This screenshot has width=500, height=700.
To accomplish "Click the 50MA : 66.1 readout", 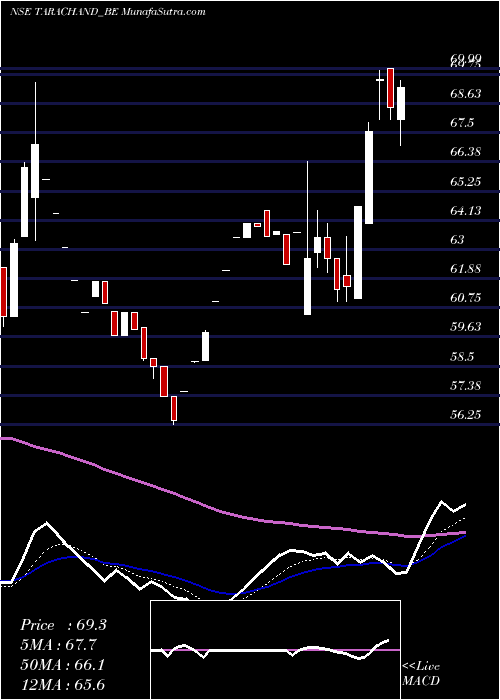I will coord(62,665).
